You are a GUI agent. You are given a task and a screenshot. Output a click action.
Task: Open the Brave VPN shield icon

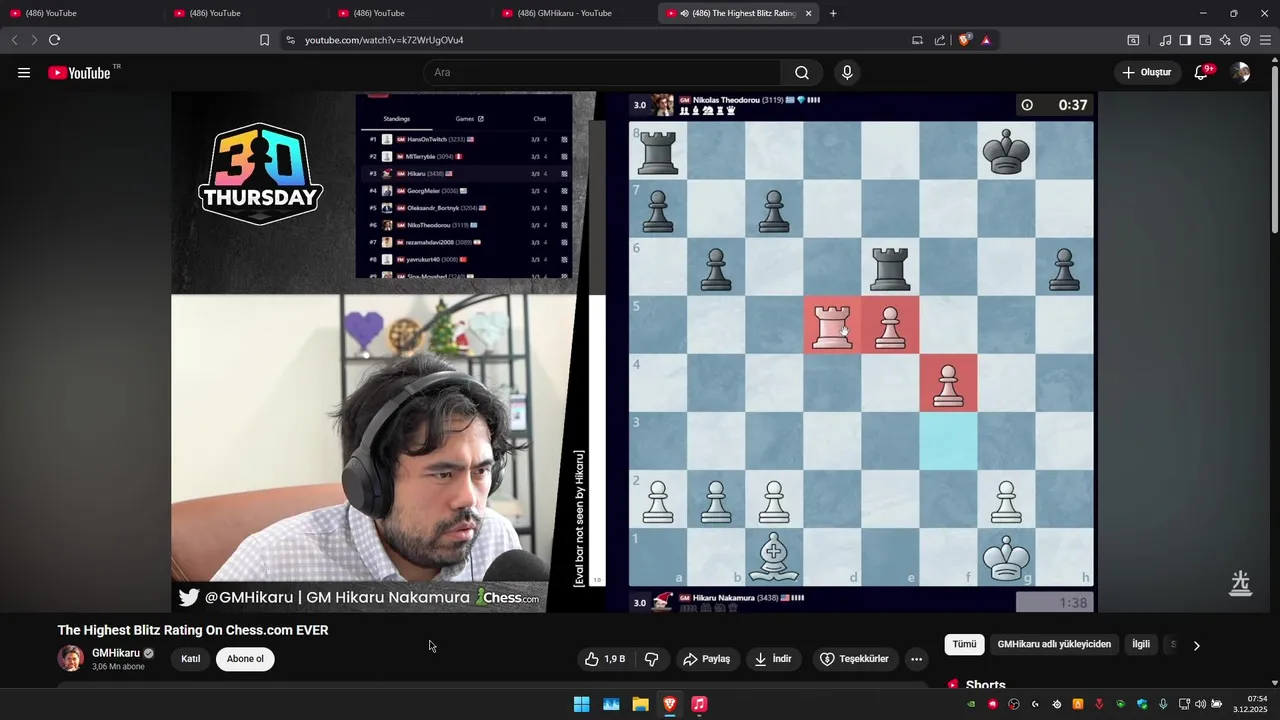(x=1245, y=40)
